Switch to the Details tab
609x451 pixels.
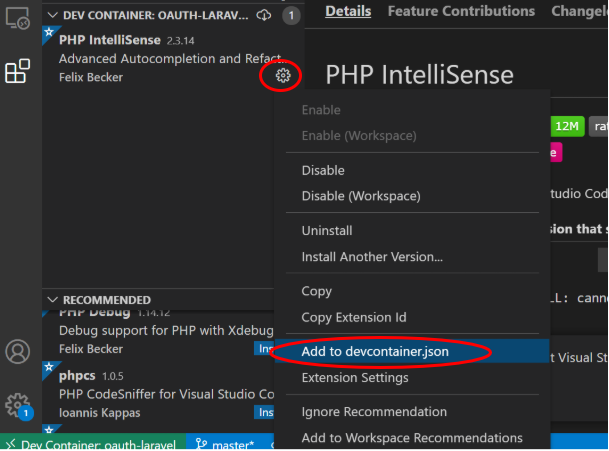(348, 11)
